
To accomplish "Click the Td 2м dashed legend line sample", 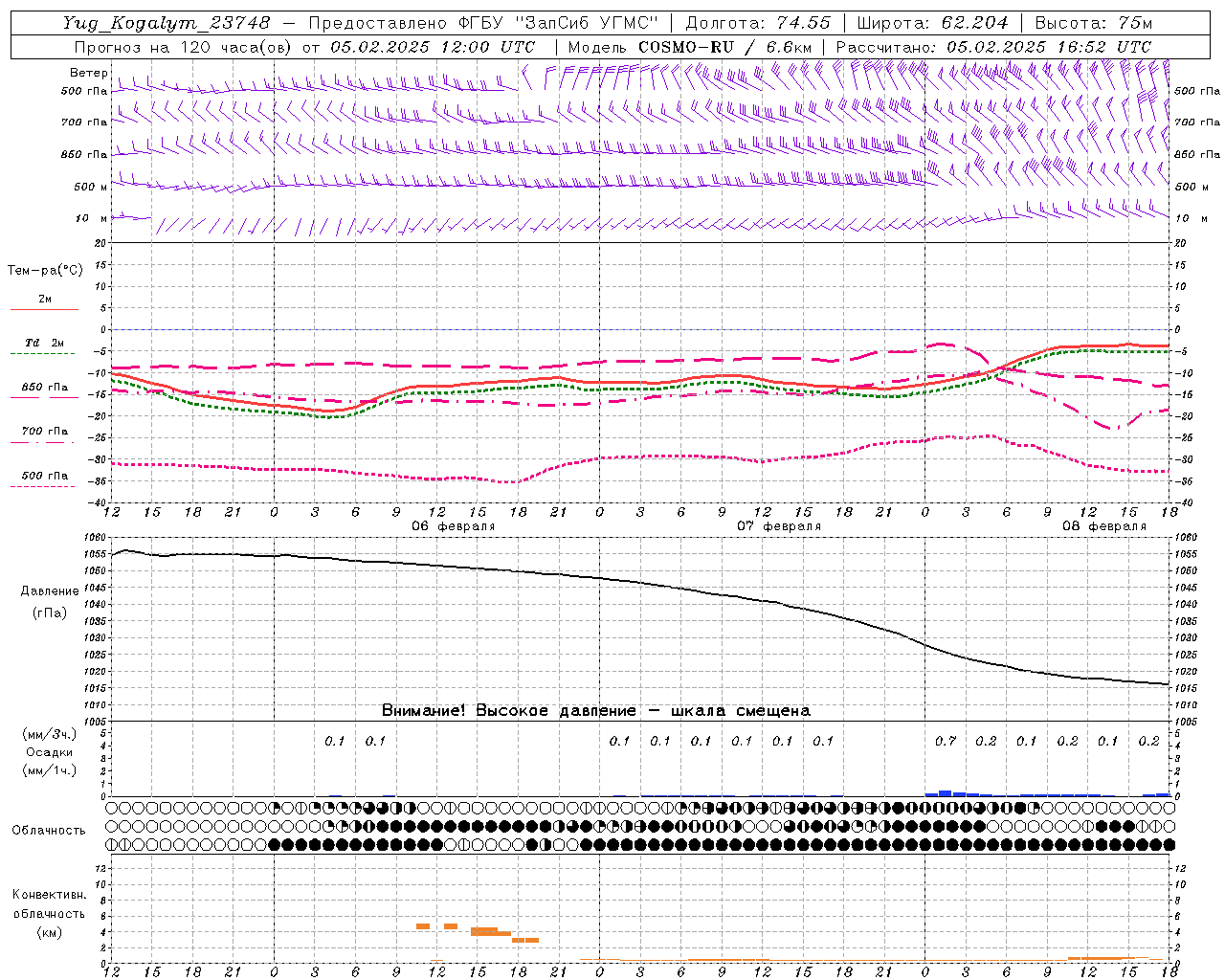I will [42, 353].
